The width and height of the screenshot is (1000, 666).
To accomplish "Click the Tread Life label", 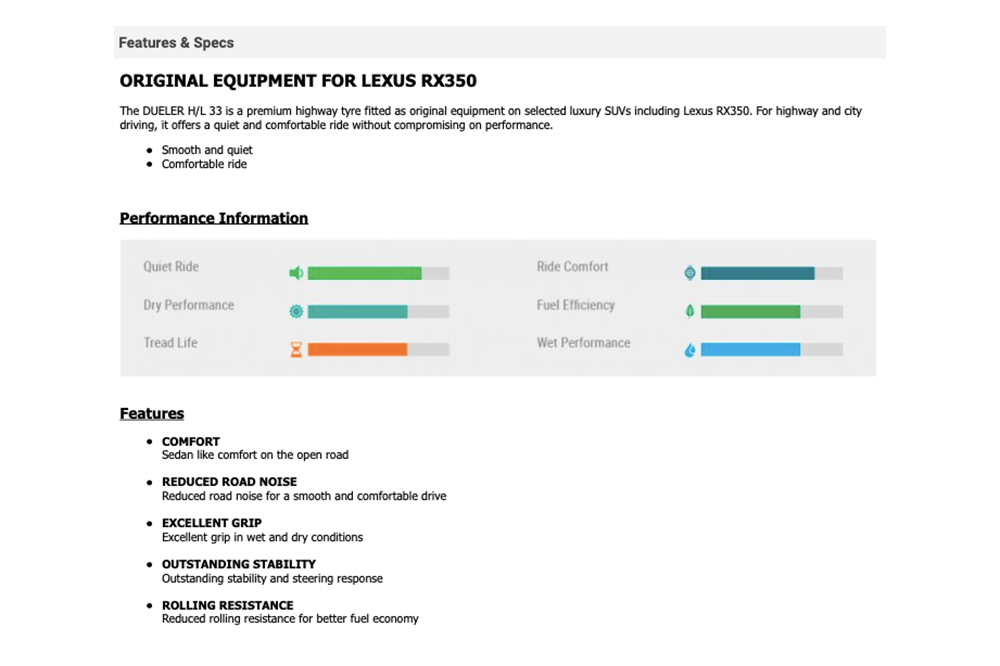I will click(170, 343).
